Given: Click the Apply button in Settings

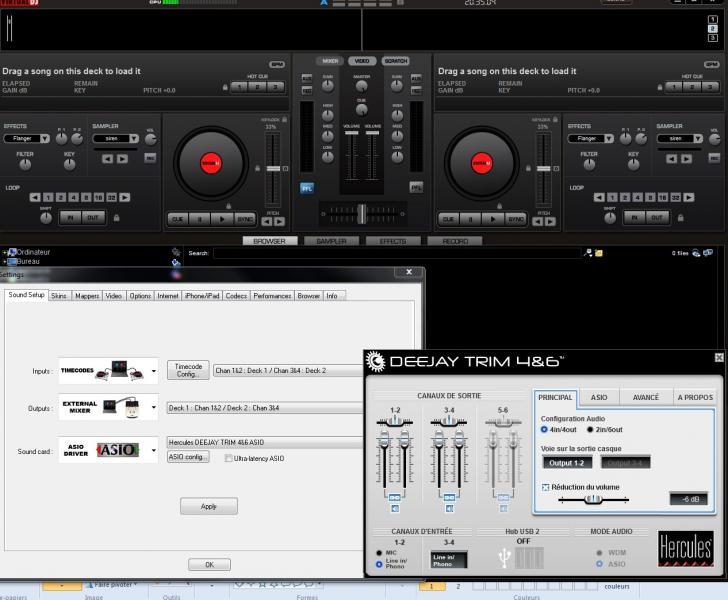Looking at the screenshot, I should click(x=209, y=507).
